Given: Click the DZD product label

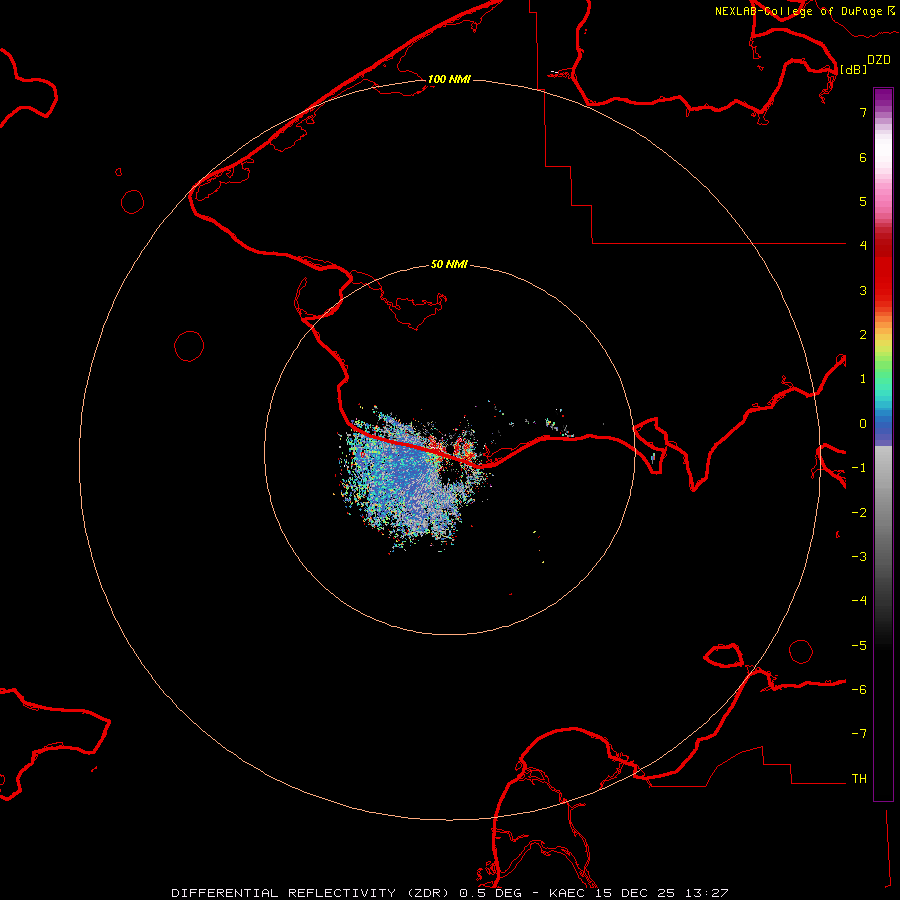Looking at the screenshot, I should [879, 60].
